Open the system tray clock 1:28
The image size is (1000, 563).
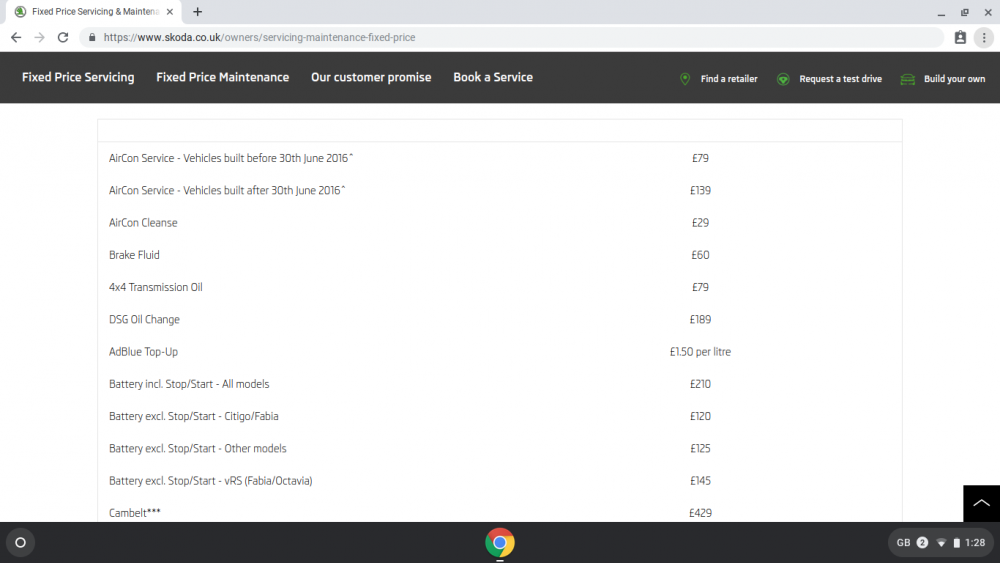975,543
